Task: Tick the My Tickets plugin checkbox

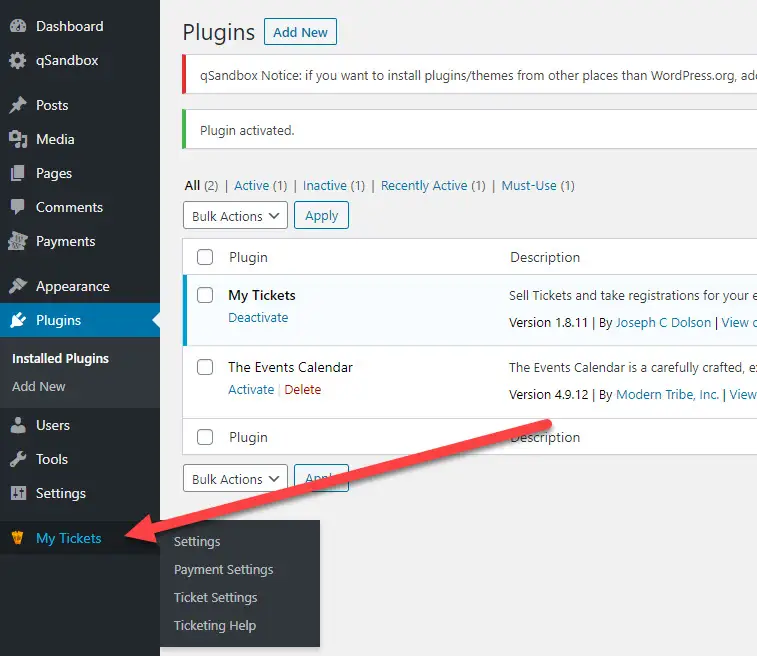Action: click(x=205, y=295)
